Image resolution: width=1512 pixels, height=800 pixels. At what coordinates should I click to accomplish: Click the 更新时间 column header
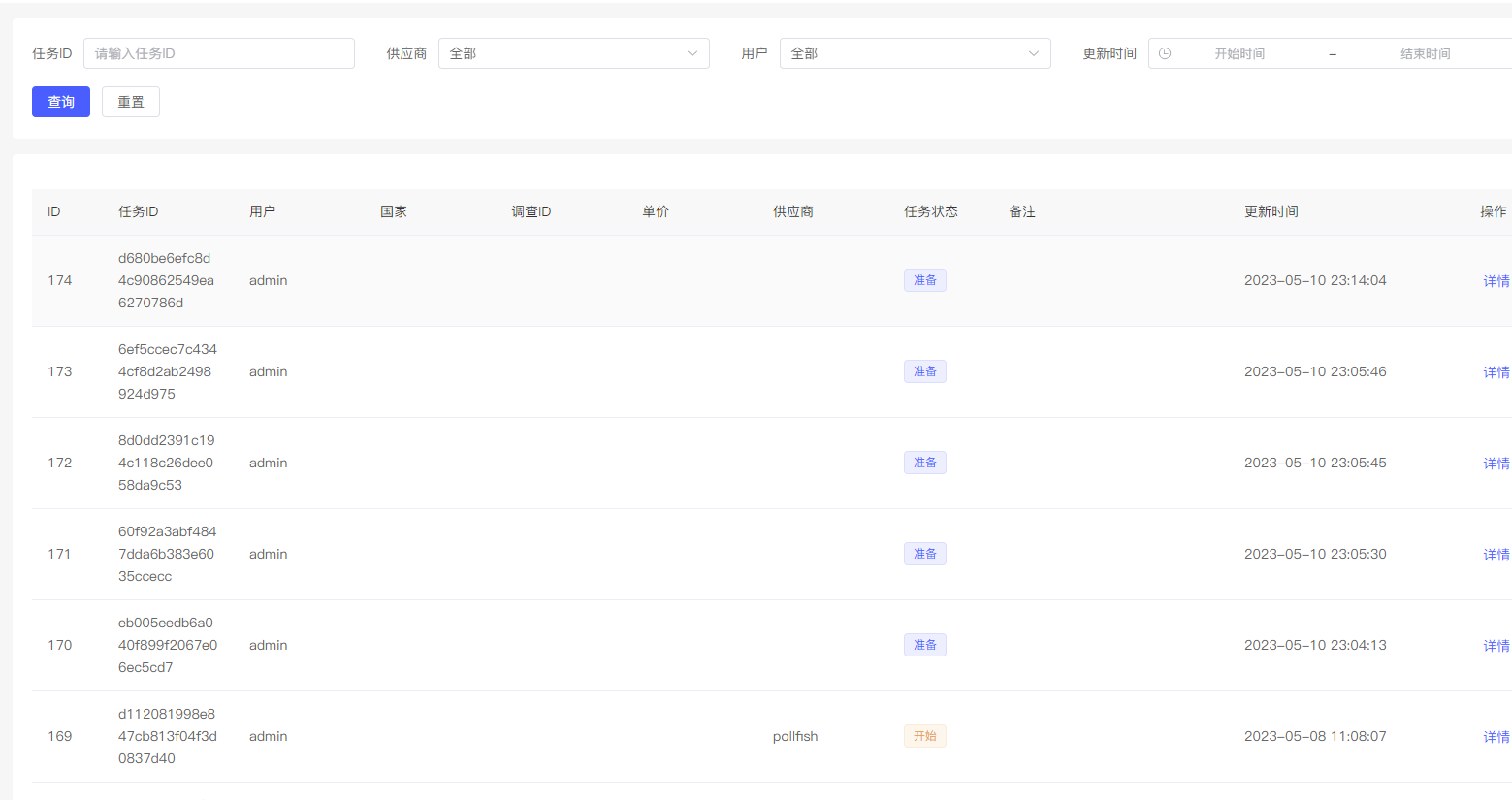[x=1271, y=211]
